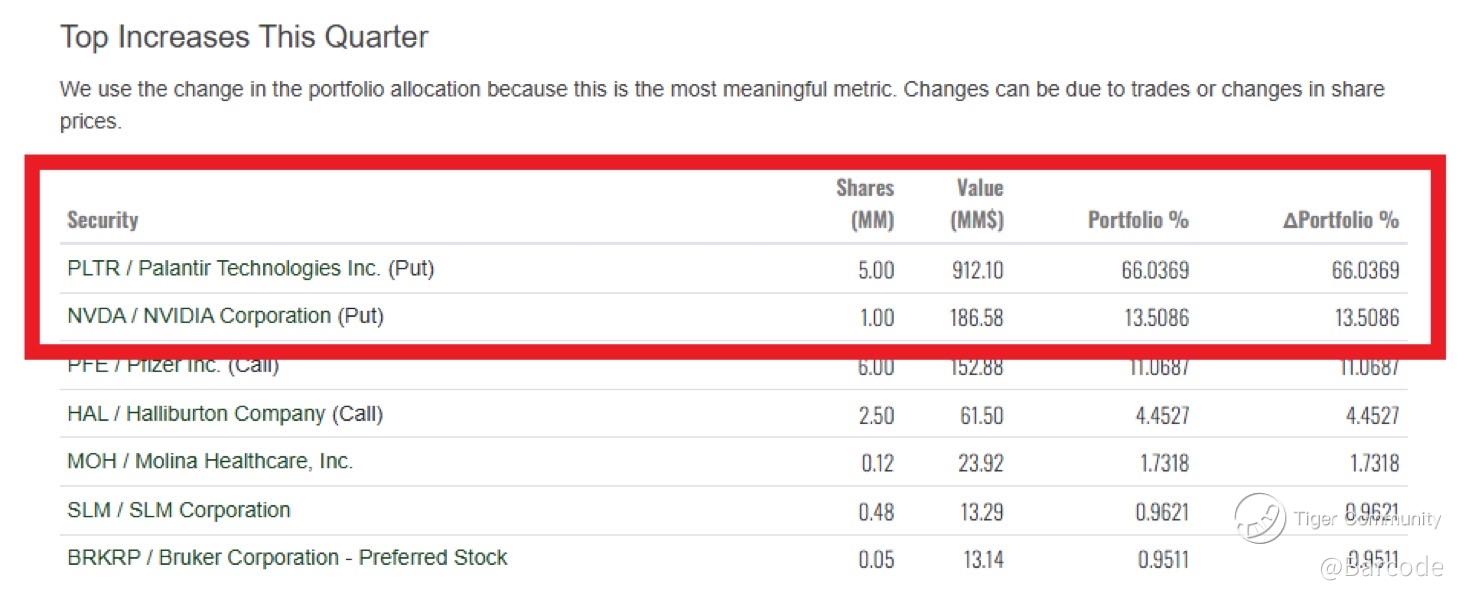Click the @Barcode watermark text
Viewport: 1472px width, 600px height.
[x=1382, y=568]
